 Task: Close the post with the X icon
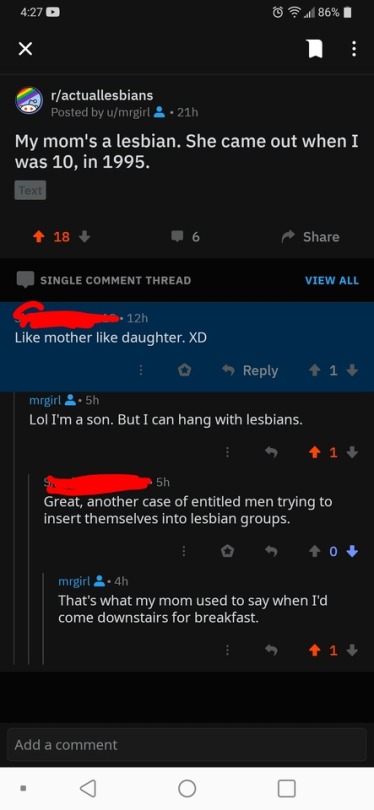[25, 49]
